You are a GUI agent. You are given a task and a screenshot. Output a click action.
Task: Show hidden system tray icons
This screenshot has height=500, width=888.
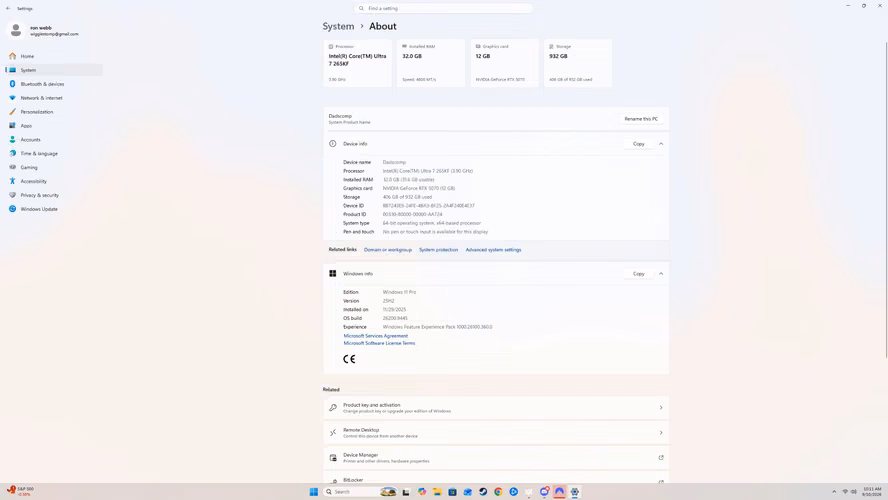coord(834,492)
